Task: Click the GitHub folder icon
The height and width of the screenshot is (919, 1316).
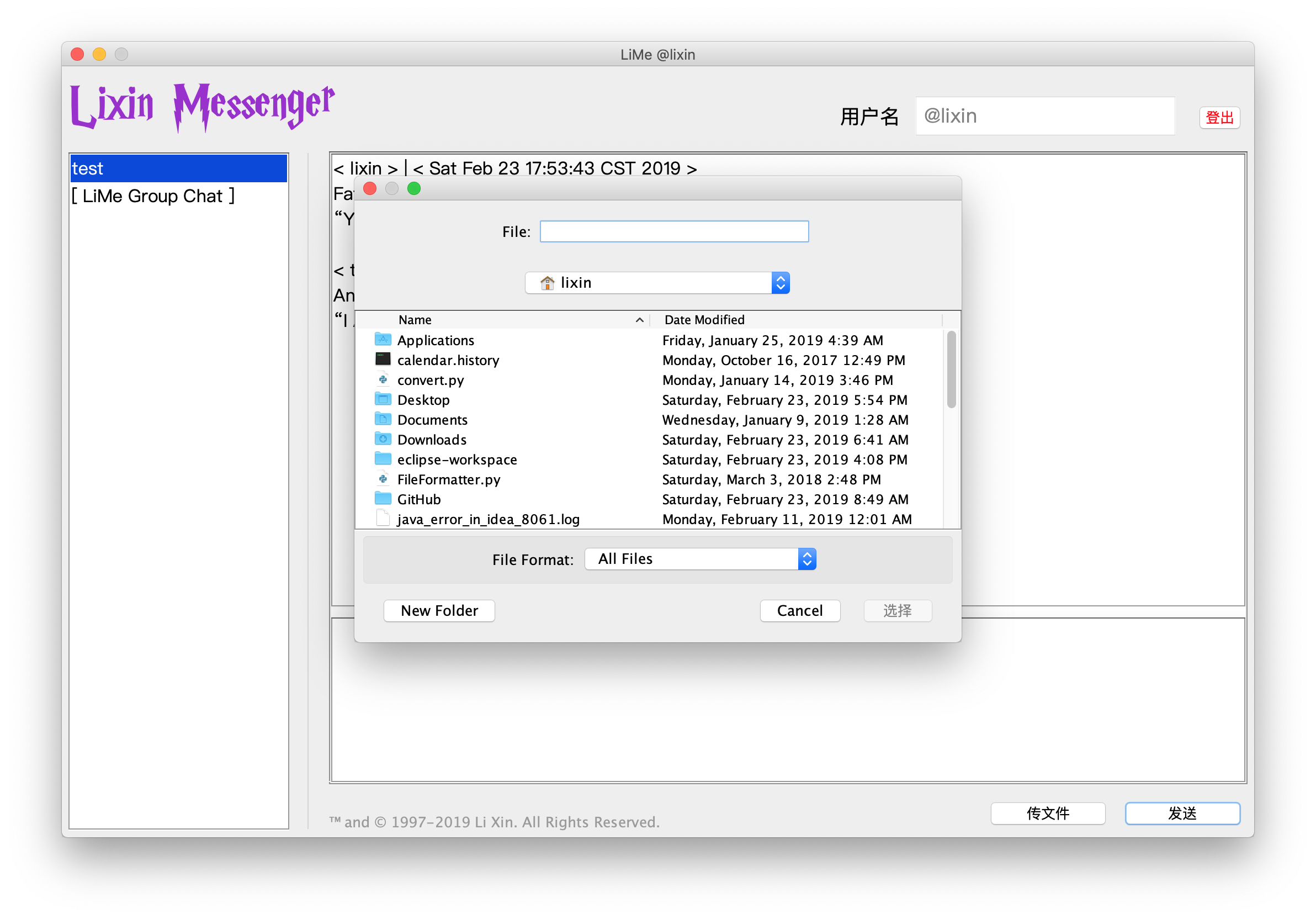Action: [383, 499]
